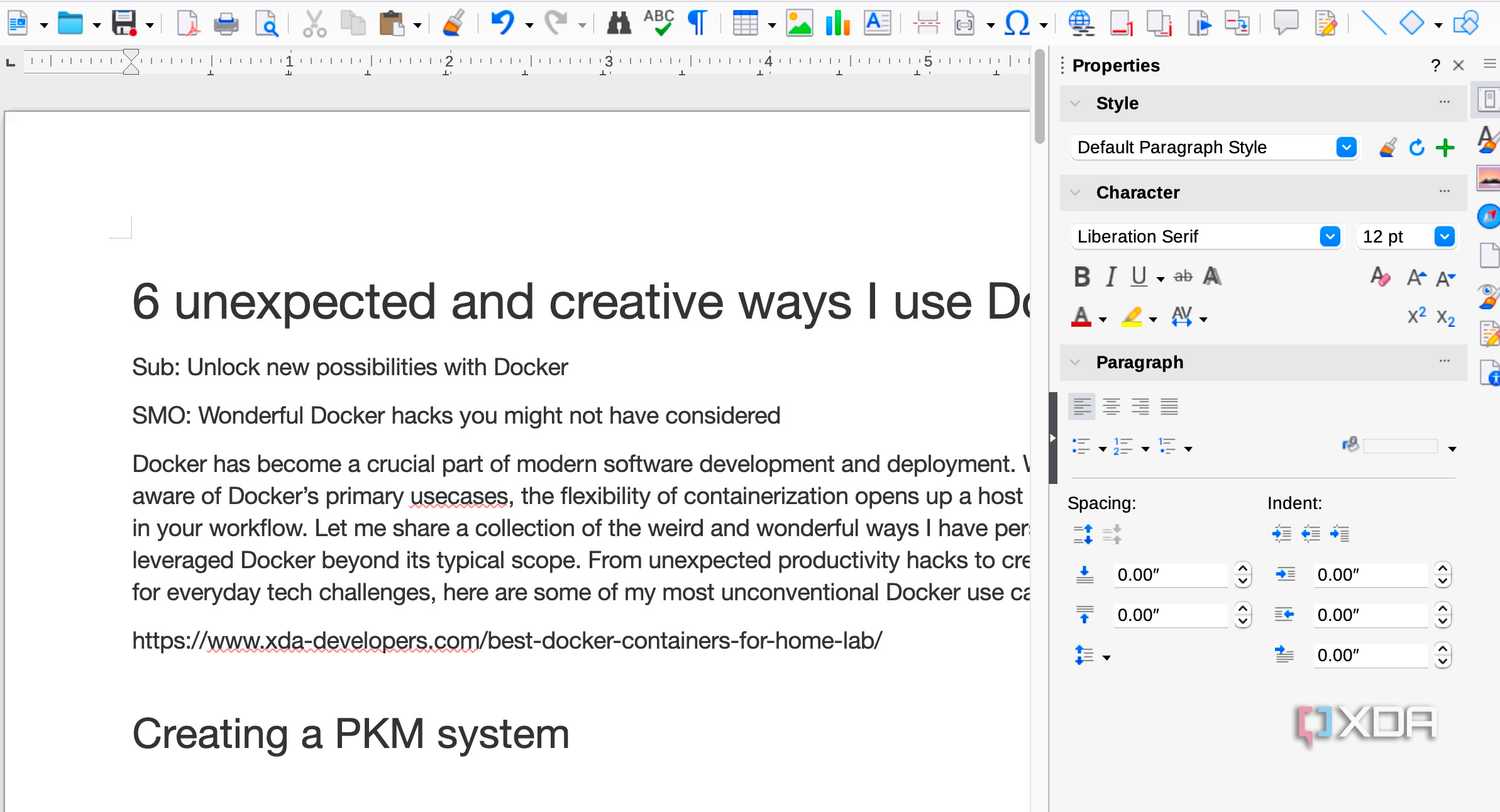Export the document as PDF
Screen dimensions: 1500x812
(x=188, y=22)
